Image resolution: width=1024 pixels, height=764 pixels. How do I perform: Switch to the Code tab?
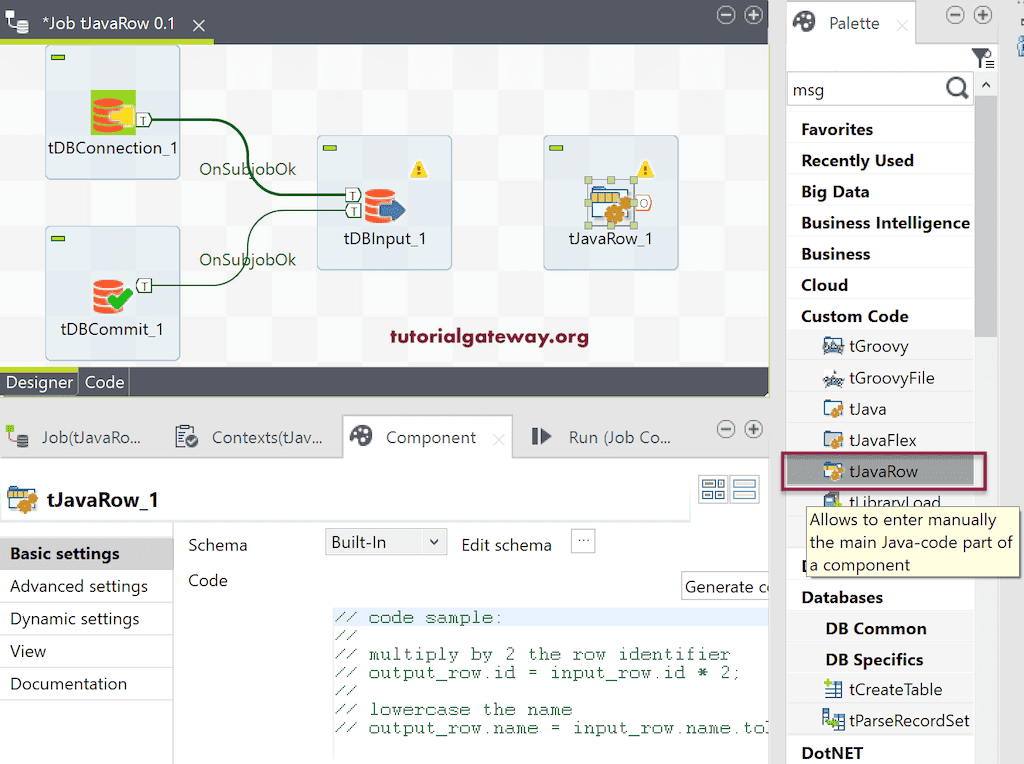tap(104, 381)
